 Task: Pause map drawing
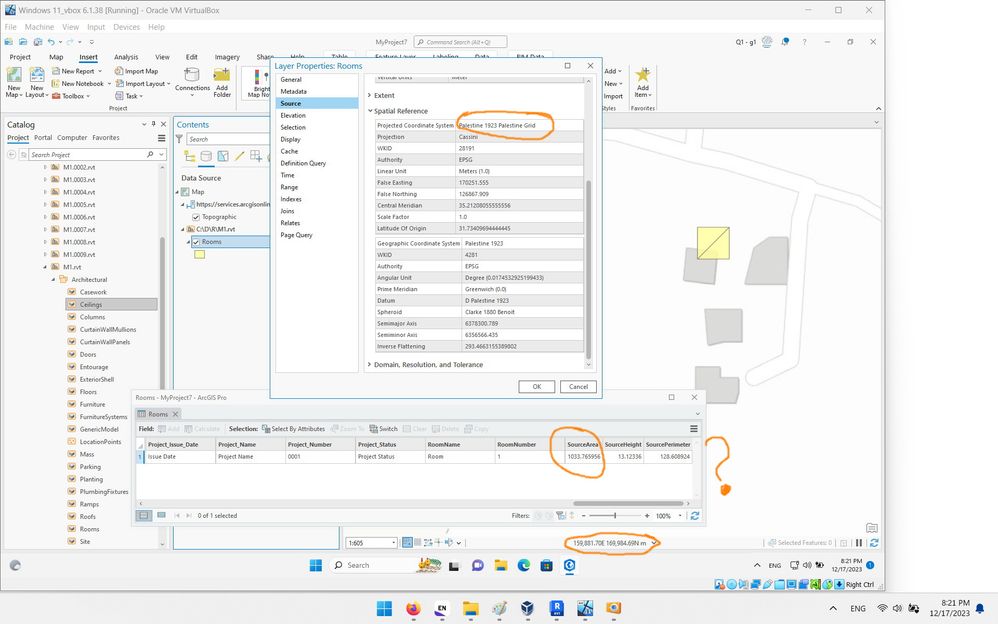pyautogui.click(x=859, y=543)
